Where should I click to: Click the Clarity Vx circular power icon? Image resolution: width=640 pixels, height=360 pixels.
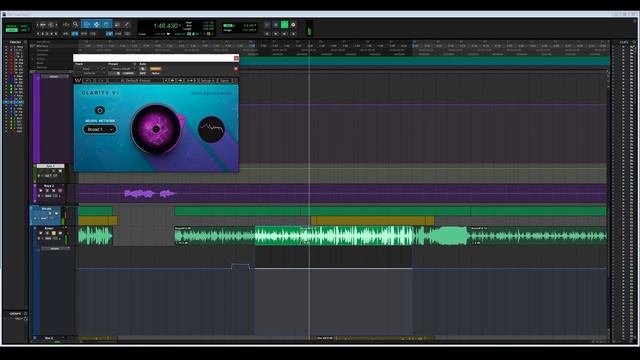click(100, 110)
